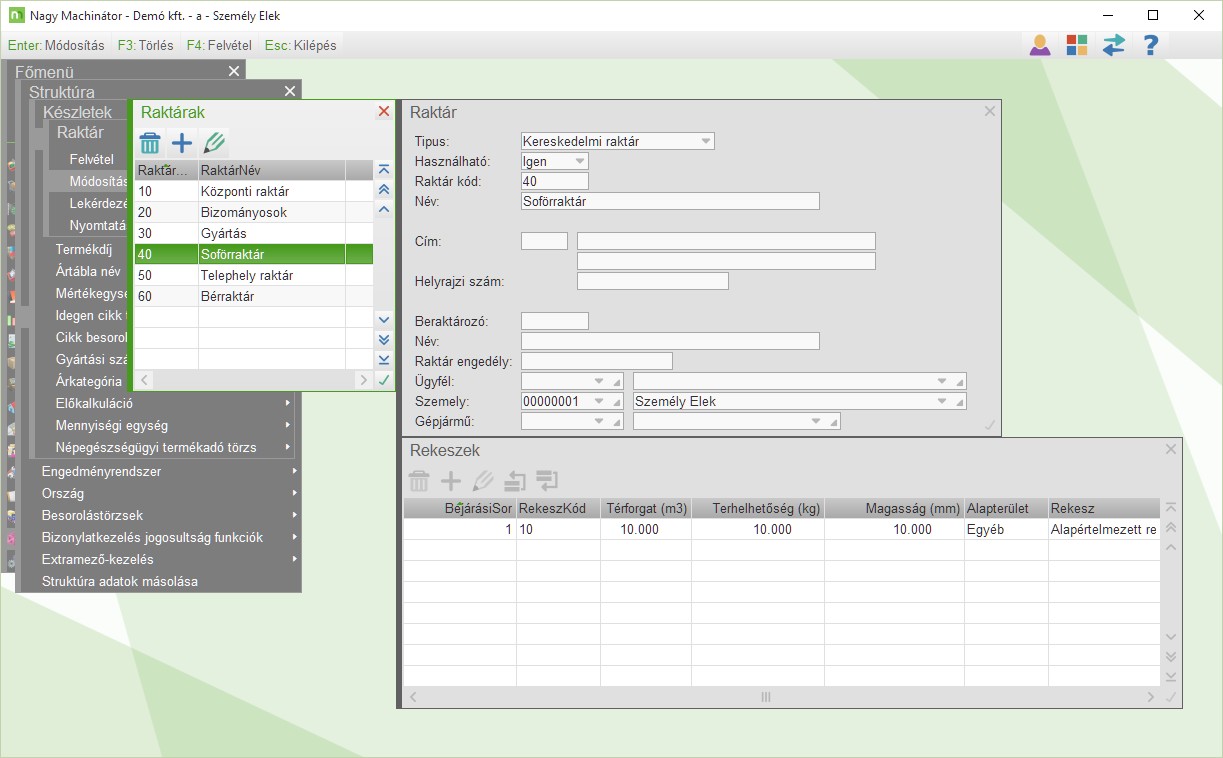The height and width of the screenshot is (758, 1223).
Task: Open help with the question mark icon
Action: [1151, 45]
